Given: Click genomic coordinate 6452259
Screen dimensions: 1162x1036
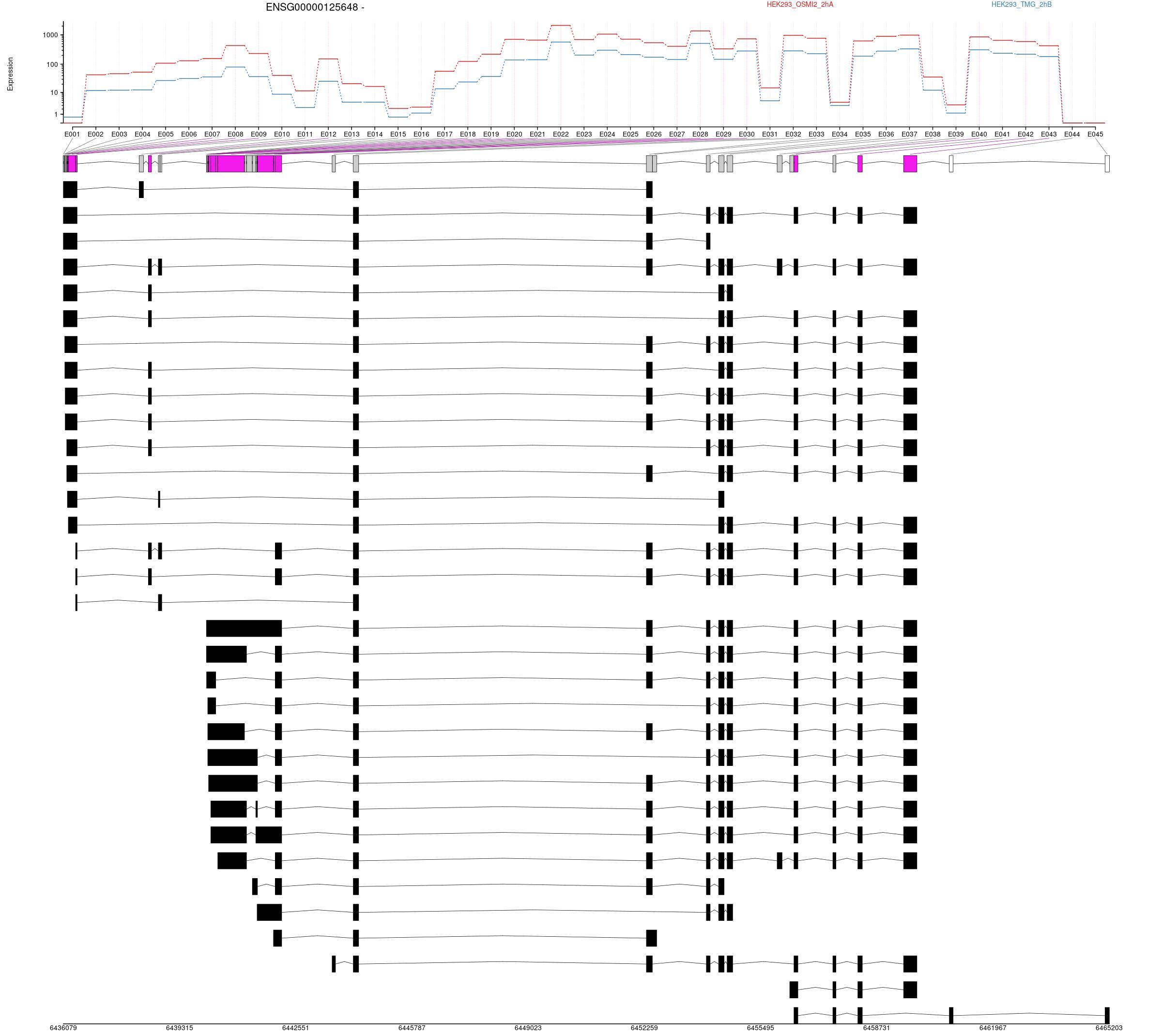Looking at the screenshot, I should tap(644, 1028).
